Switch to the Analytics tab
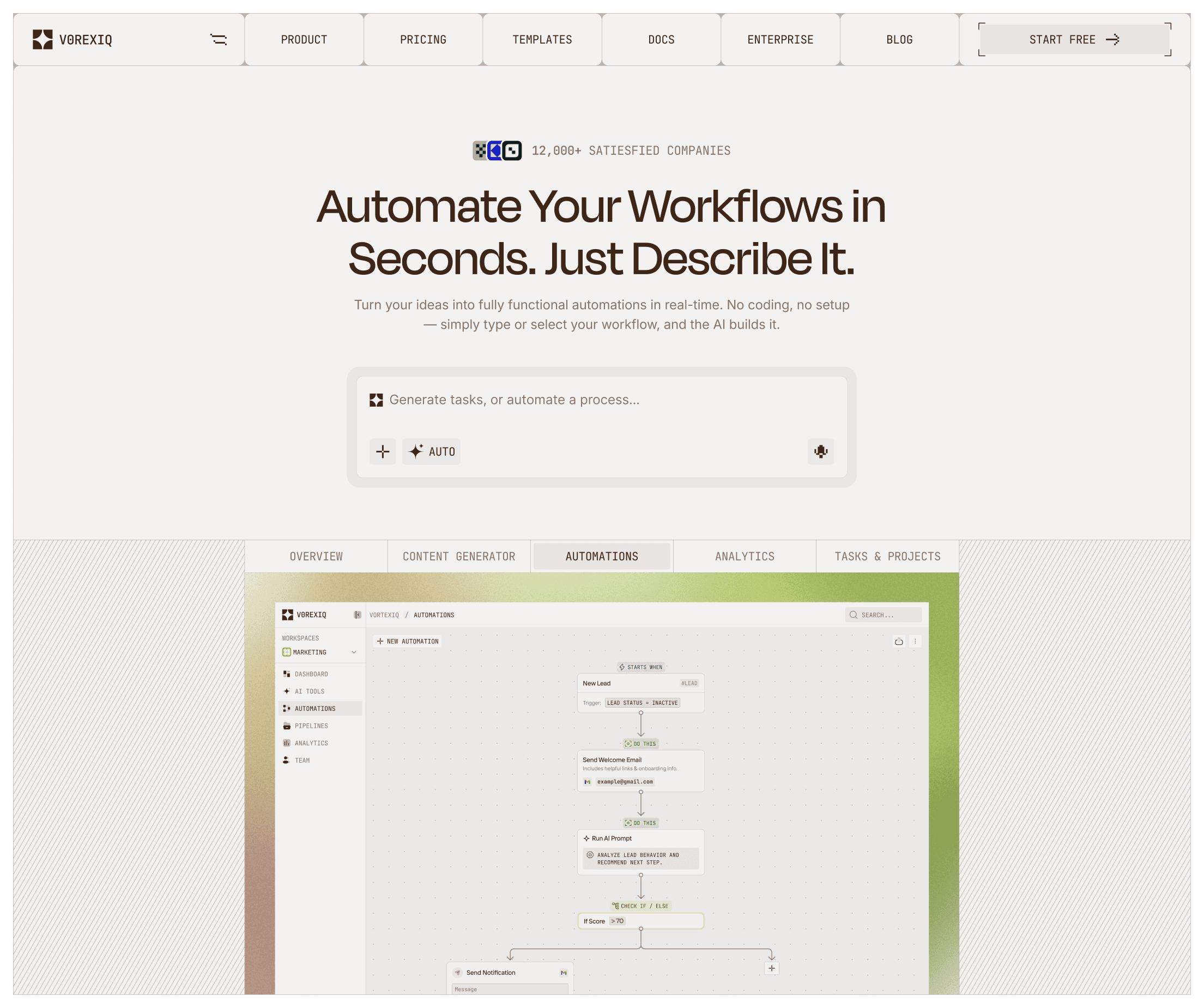Screen dimensions: 1204x1008 (x=744, y=556)
